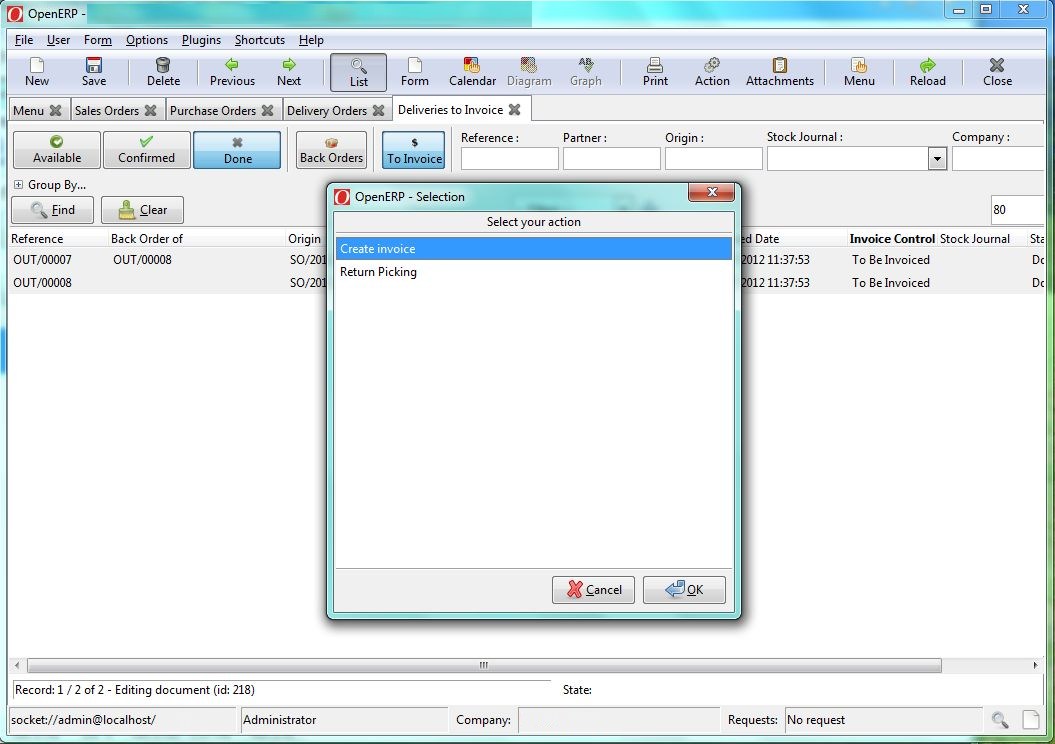Screen dimensions: 1055x744
Task: Click the OUT/00008 back order cell
Action: (142, 260)
